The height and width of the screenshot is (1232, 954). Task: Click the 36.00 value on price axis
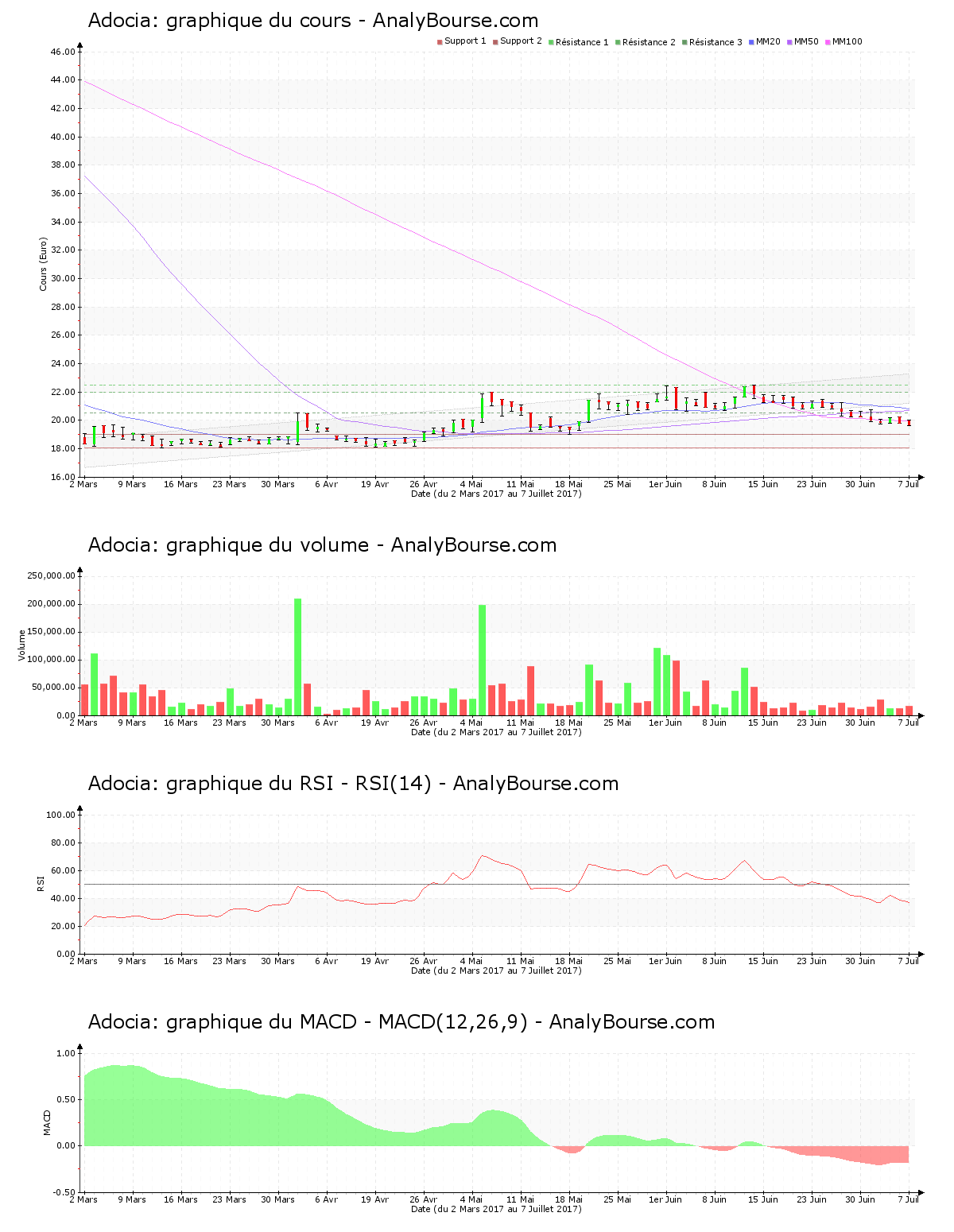[63, 193]
